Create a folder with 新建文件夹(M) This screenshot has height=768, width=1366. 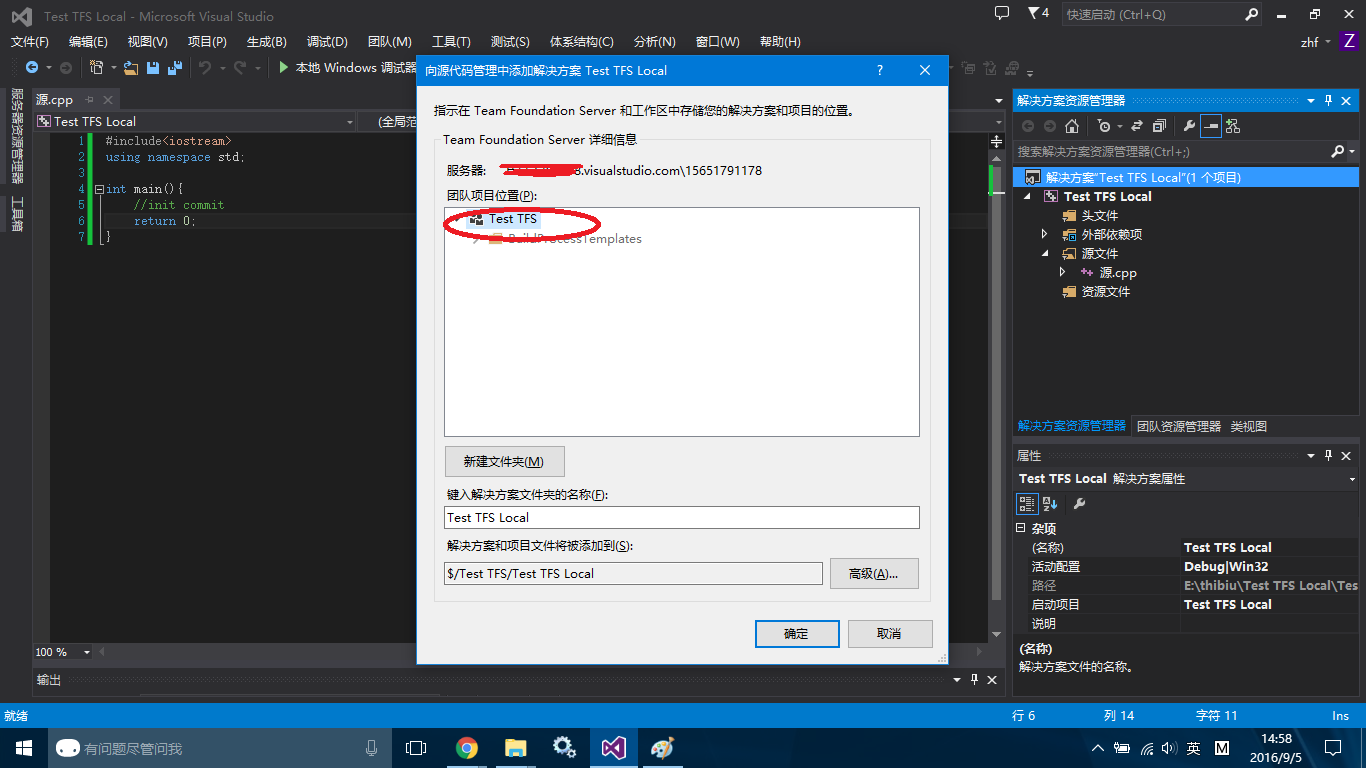(504, 461)
